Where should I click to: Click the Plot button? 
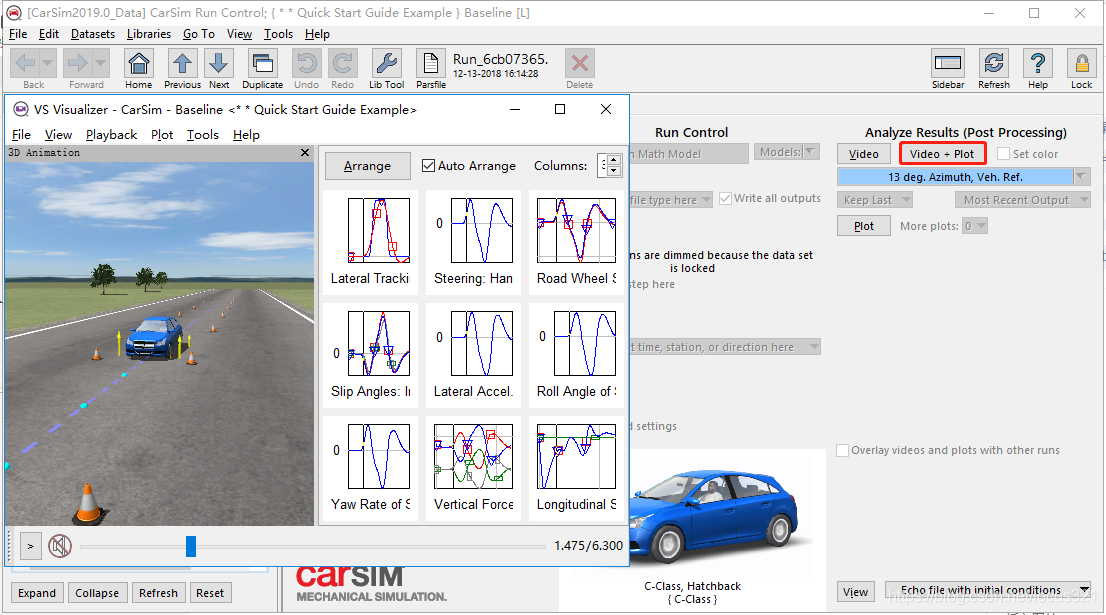864,226
